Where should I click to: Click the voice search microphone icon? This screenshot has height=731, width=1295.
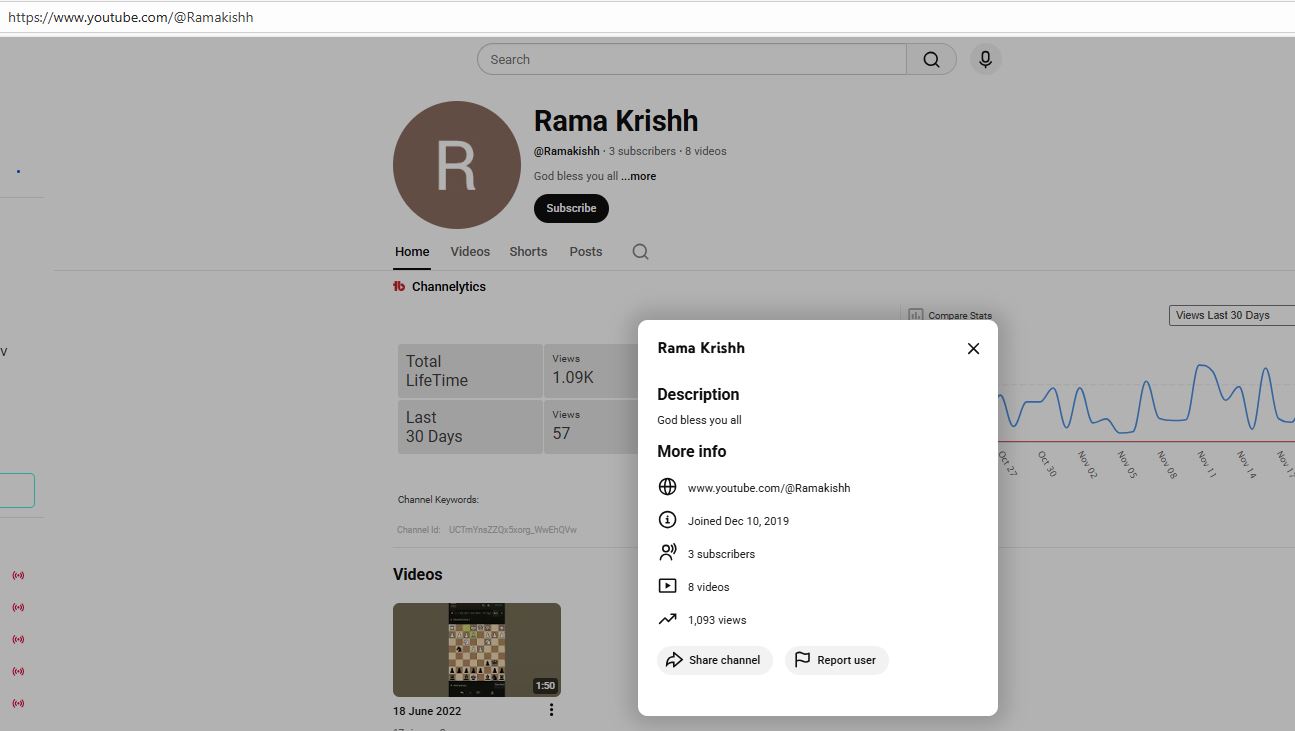[x=985, y=60]
